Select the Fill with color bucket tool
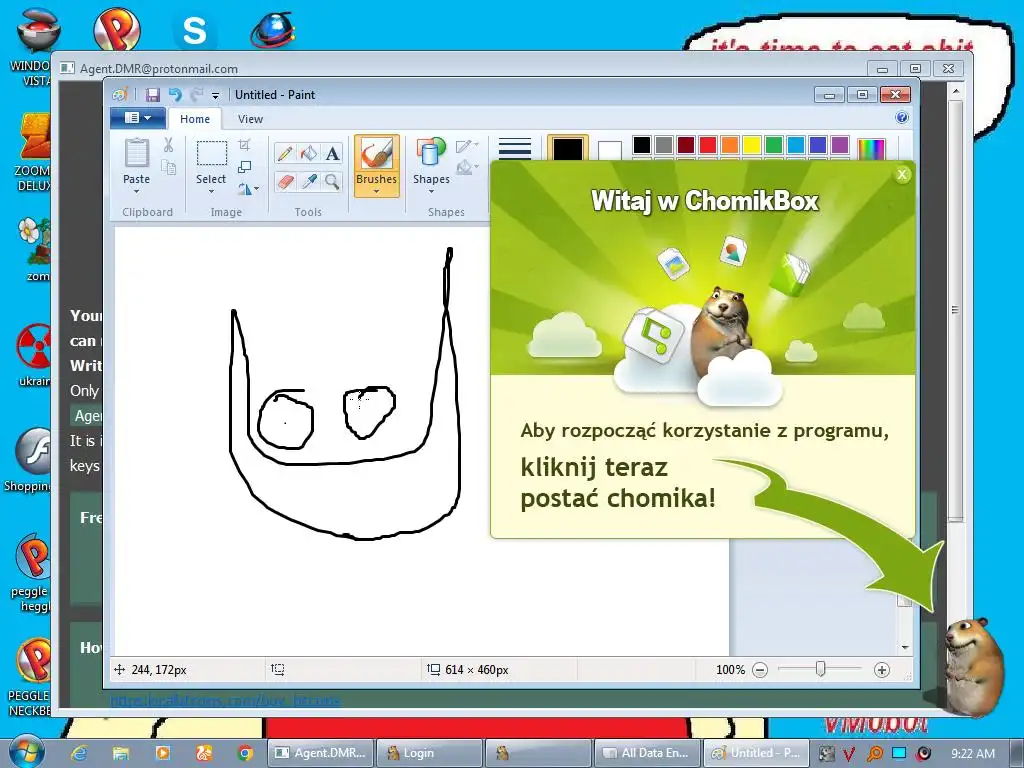This screenshot has width=1024, height=768. pos(308,153)
